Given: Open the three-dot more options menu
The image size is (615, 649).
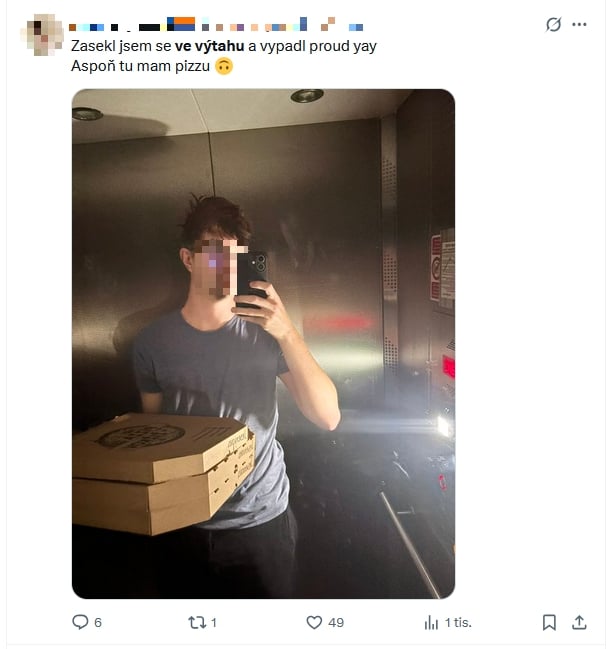Looking at the screenshot, I should [x=579, y=24].
